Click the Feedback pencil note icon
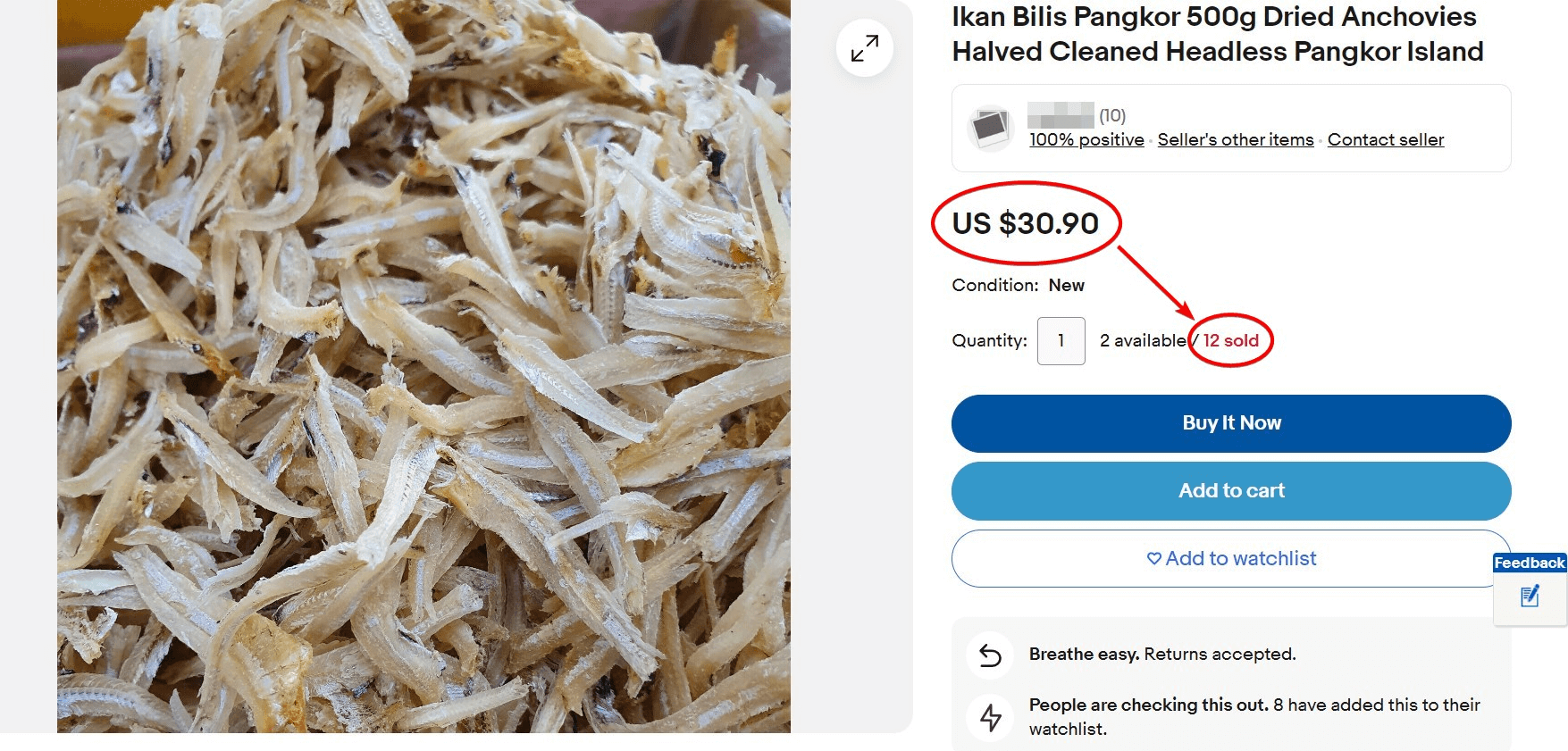The width and height of the screenshot is (1568, 751). pyautogui.click(x=1530, y=596)
